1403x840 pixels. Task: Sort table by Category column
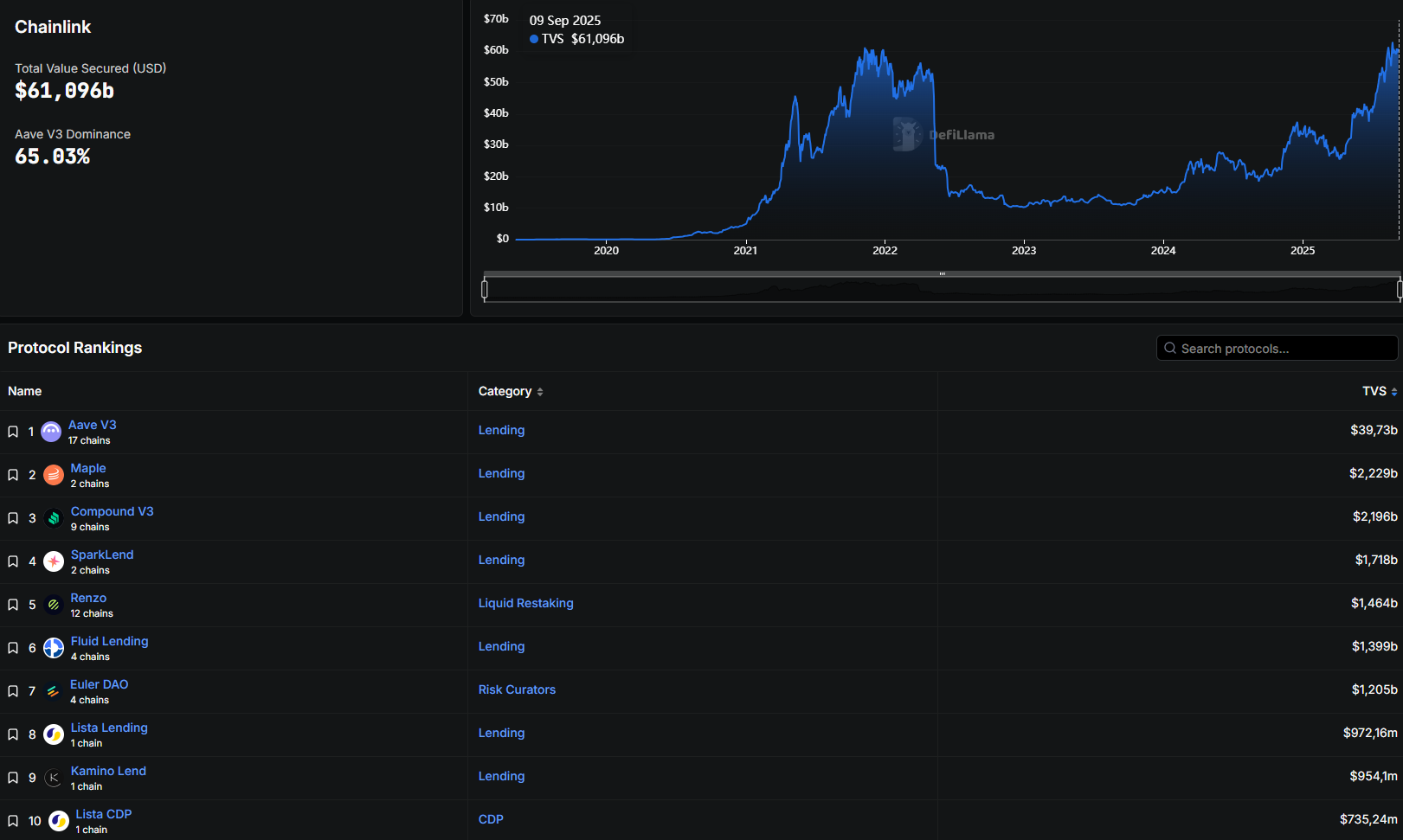pyautogui.click(x=511, y=391)
